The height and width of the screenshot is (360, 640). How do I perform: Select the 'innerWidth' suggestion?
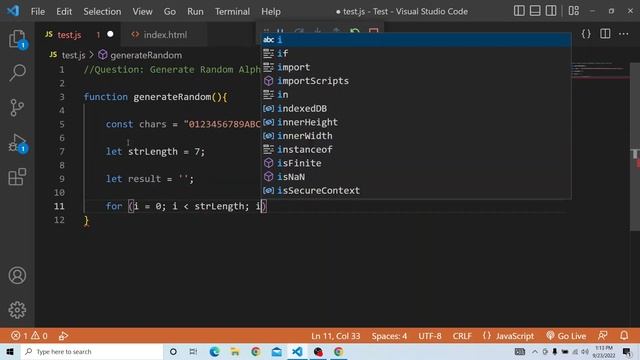(x=416, y=136)
